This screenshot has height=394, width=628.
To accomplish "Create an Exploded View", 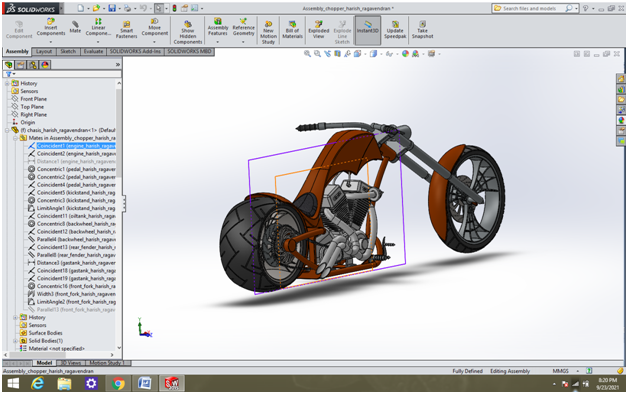I will point(318,30).
